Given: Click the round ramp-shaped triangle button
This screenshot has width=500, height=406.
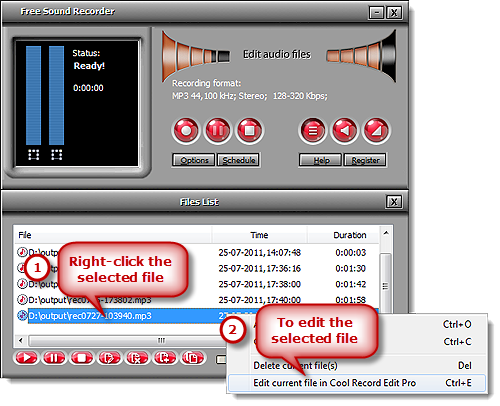Looking at the screenshot, I should (x=376, y=130).
